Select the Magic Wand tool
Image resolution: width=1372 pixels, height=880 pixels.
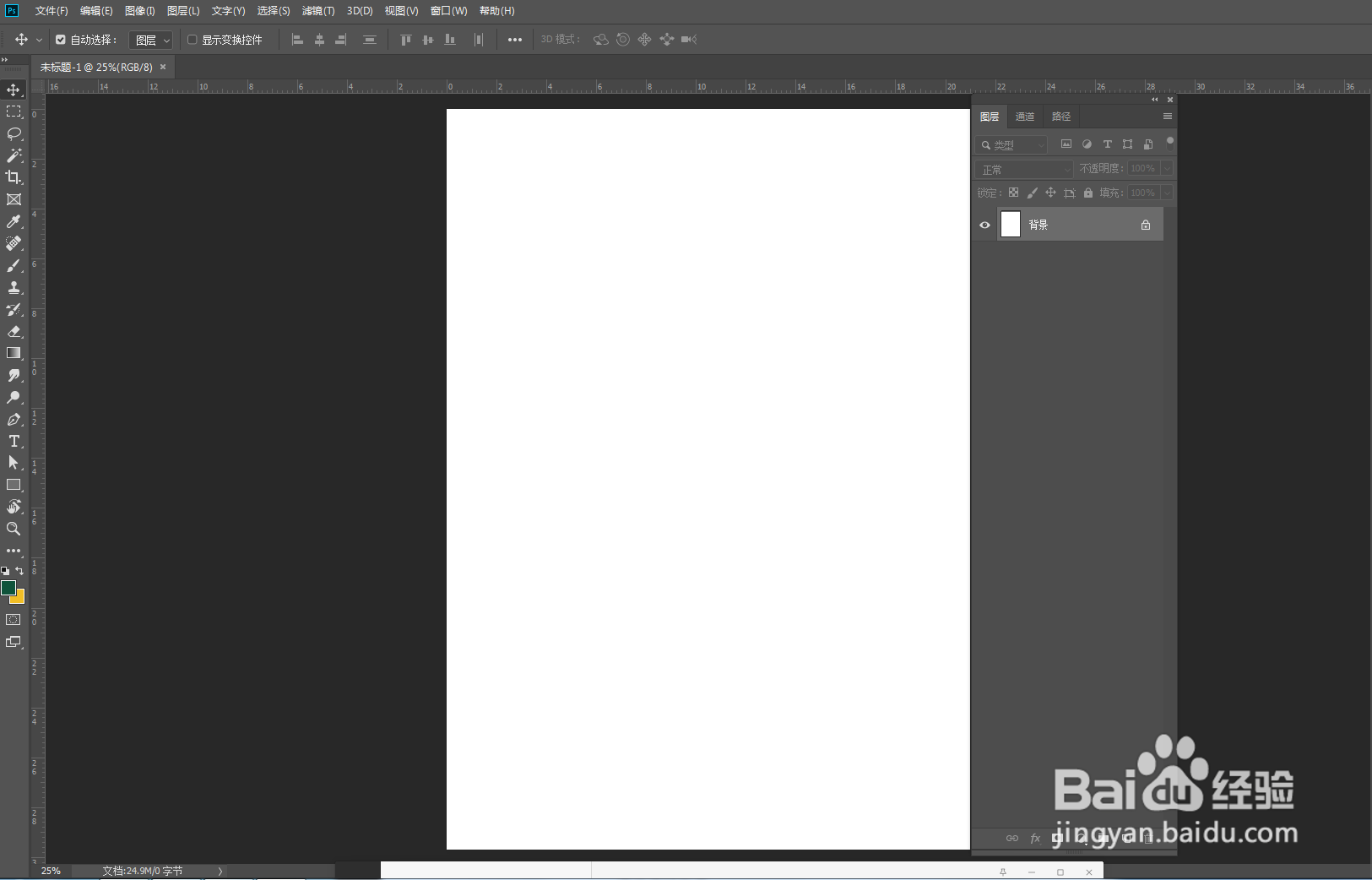tap(14, 155)
